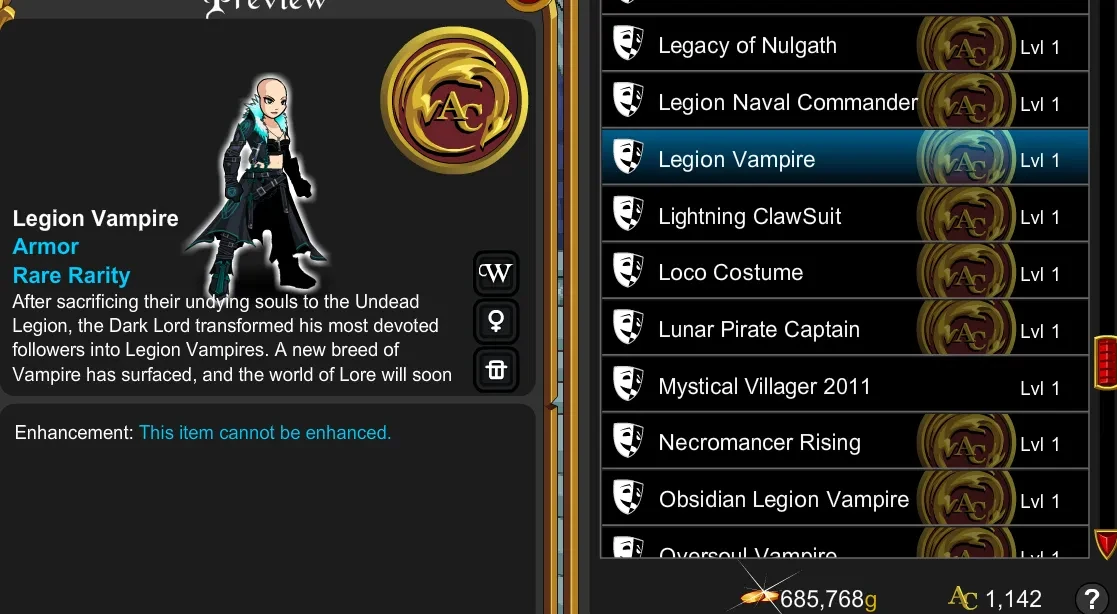The image size is (1117, 614).
Task: Click the mask icon beside Mystical Villager 2011
Action: [628, 385]
